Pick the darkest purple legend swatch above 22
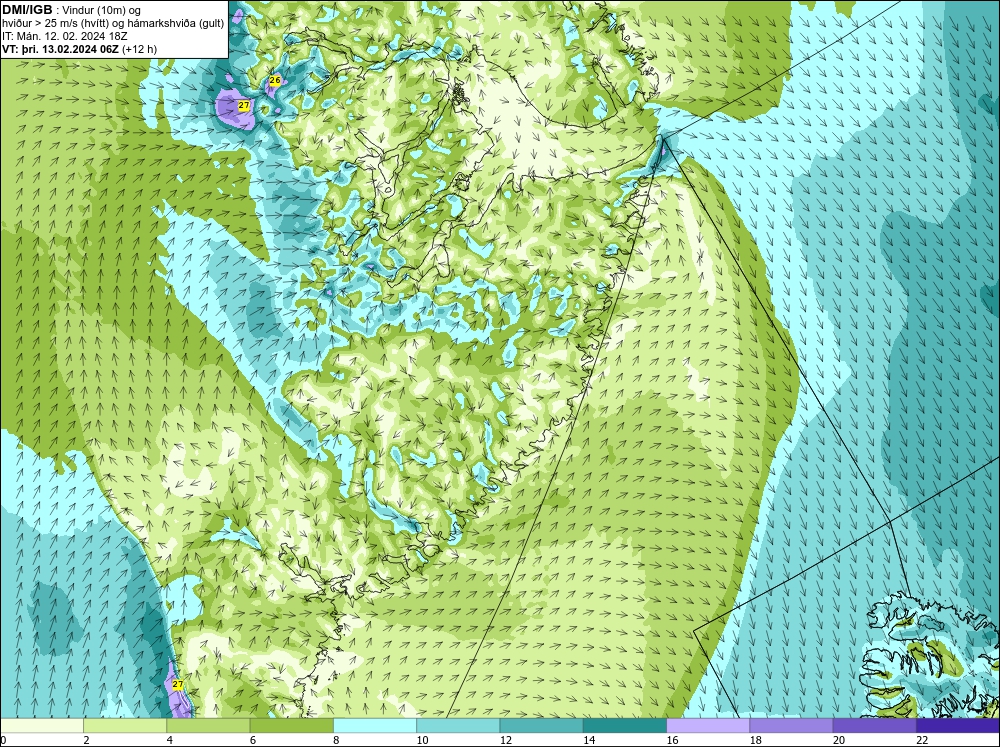This screenshot has height=747, width=1000. pos(958,726)
